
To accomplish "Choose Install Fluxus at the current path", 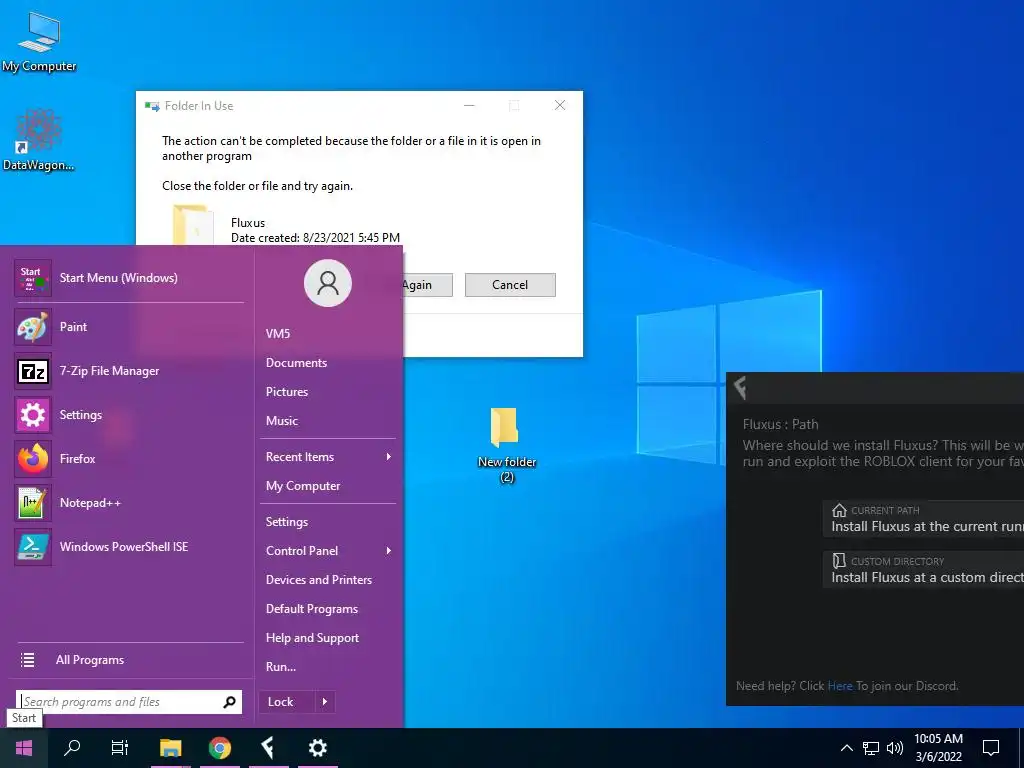I will point(923,519).
